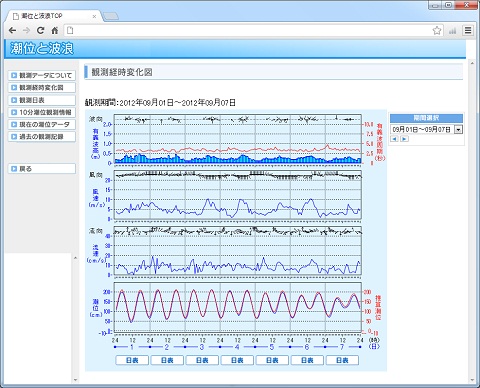Screen dimensions: 480x388
Task: Open 10分潮位観測情報 sidebar item
Action: pos(42,112)
